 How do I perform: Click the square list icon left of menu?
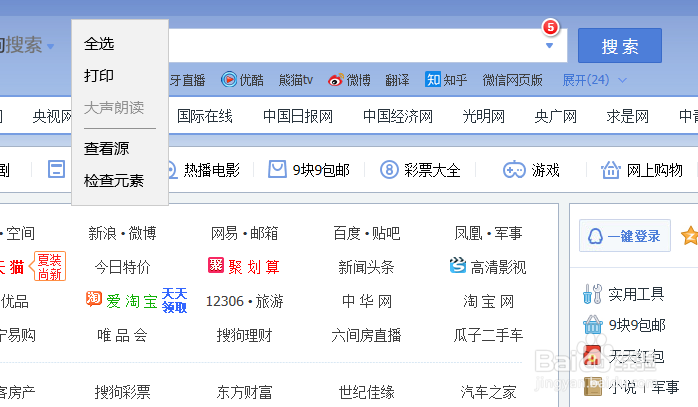[x=57, y=169]
